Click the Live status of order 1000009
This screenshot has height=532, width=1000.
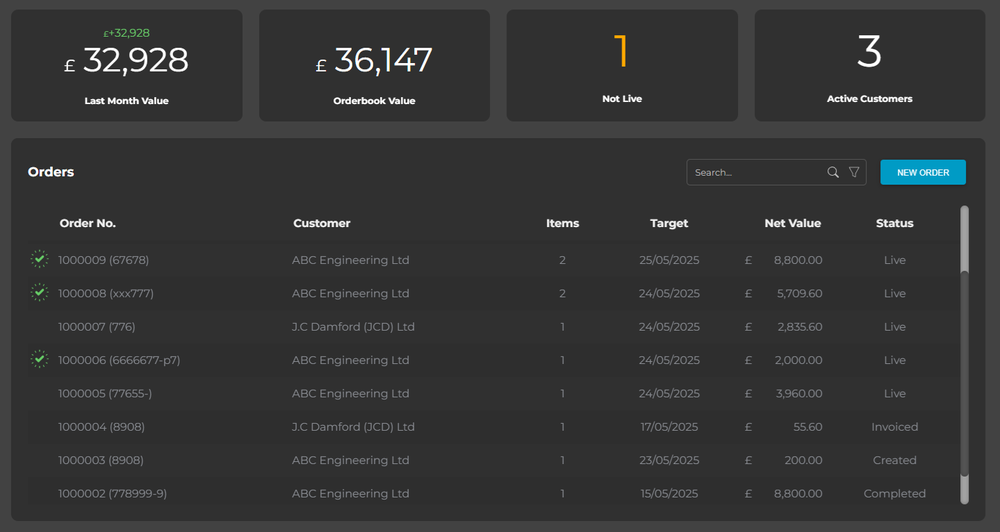(895, 260)
